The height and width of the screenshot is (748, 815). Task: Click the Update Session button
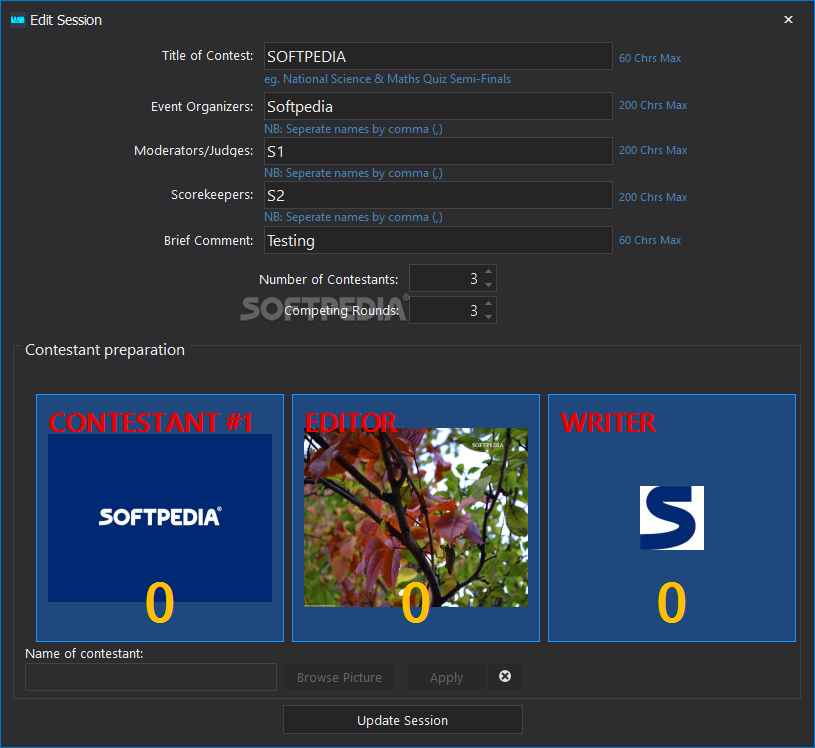point(402,720)
